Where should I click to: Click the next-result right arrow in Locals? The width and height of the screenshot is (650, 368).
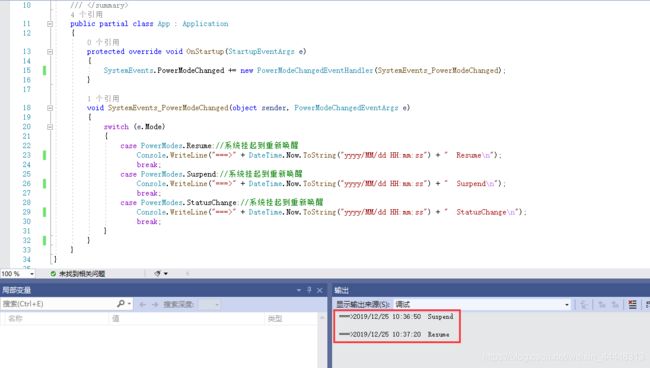[x=155, y=304]
